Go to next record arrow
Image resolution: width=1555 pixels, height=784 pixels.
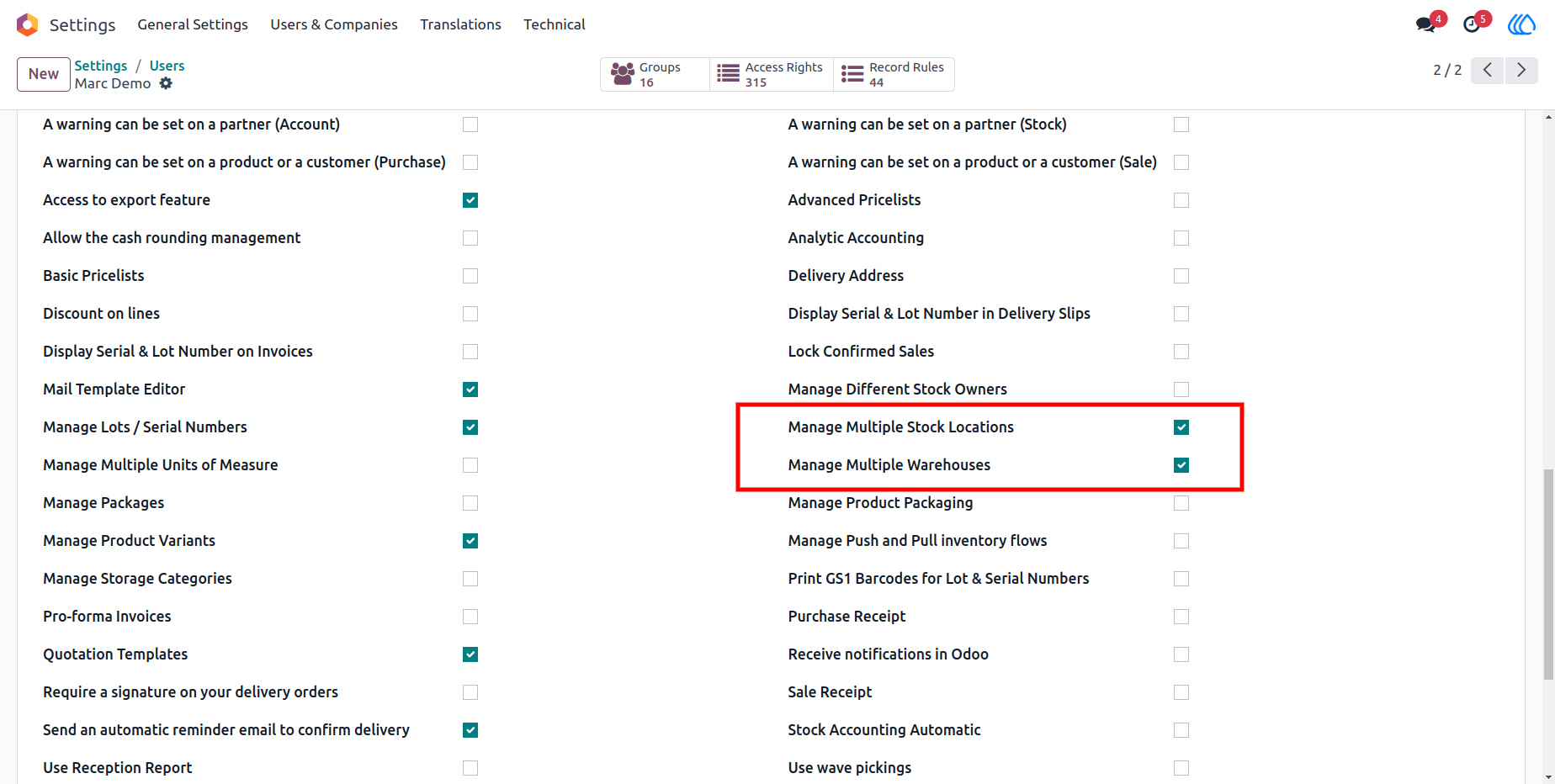(x=1521, y=70)
